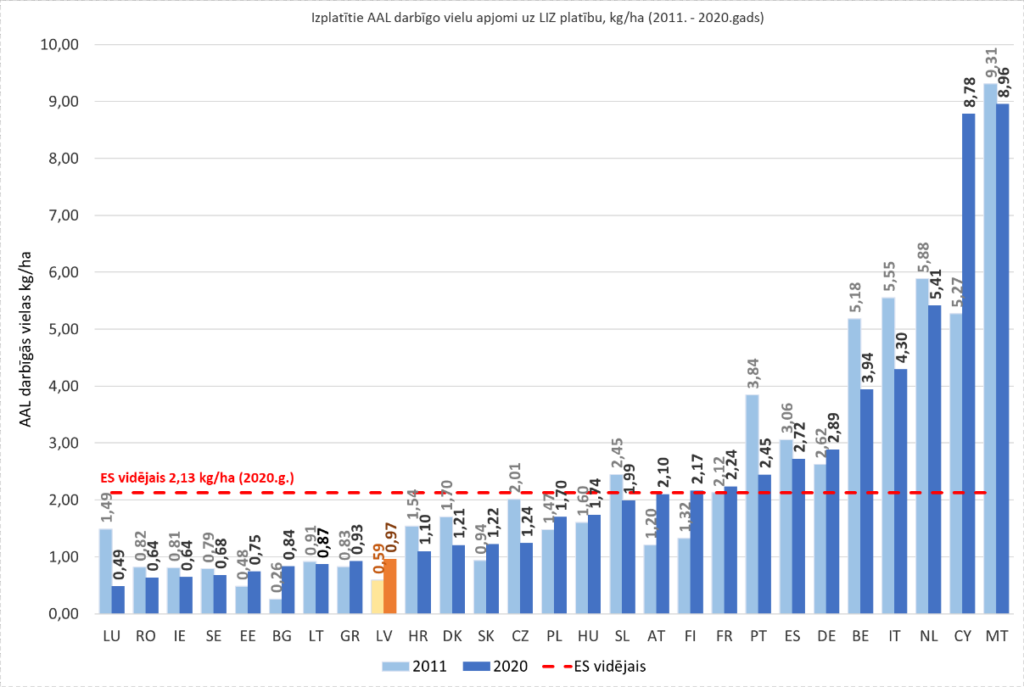Click the red ES vidējais 2,13 kg/ha annotation
Image resolution: width=1024 pixels, height=687 pixels.
(197, 478)
